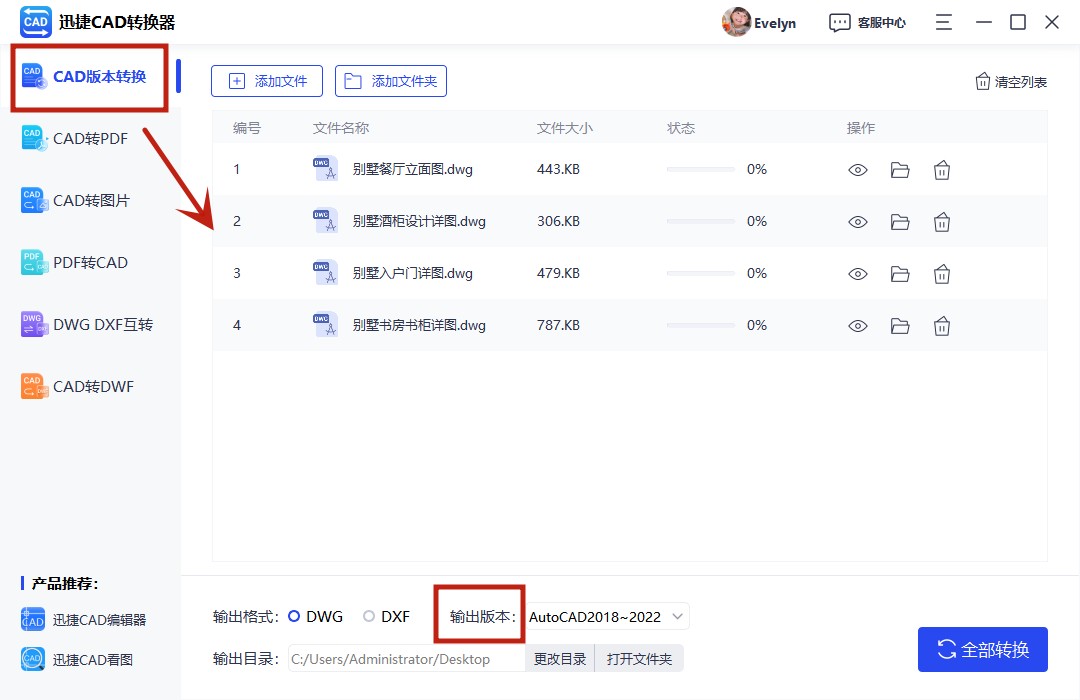Open 迅捷CAD看图 from product recommendations
This screenshot has width=1080, height=700.
[x=87, y=659]
